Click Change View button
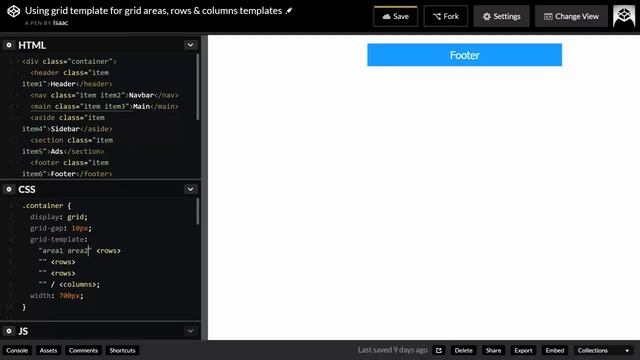The width and height of the screenshot is (640, 360). click(571, 16)
